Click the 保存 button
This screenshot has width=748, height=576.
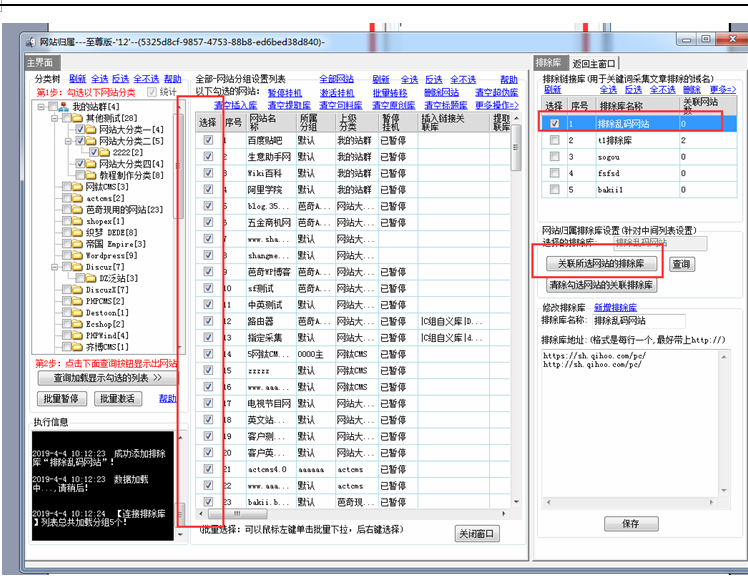[x=631, y=524]
